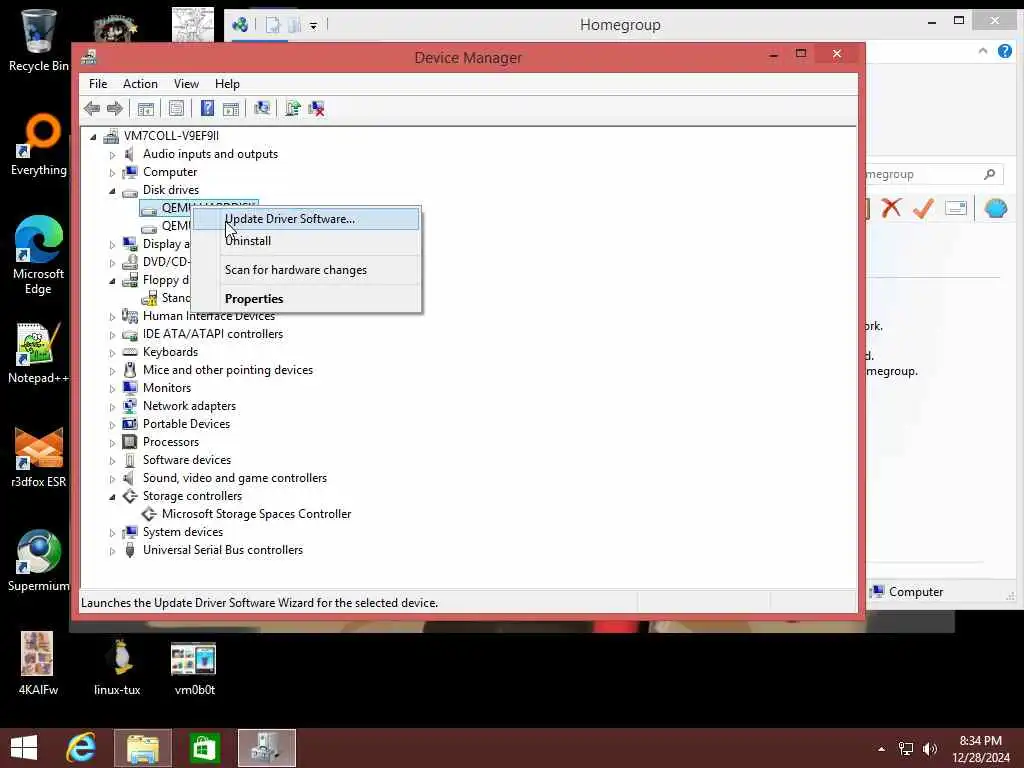Open the Action menu in Device Manager
The width and height of the screenshot is (1024, 768).
(140, 84)
